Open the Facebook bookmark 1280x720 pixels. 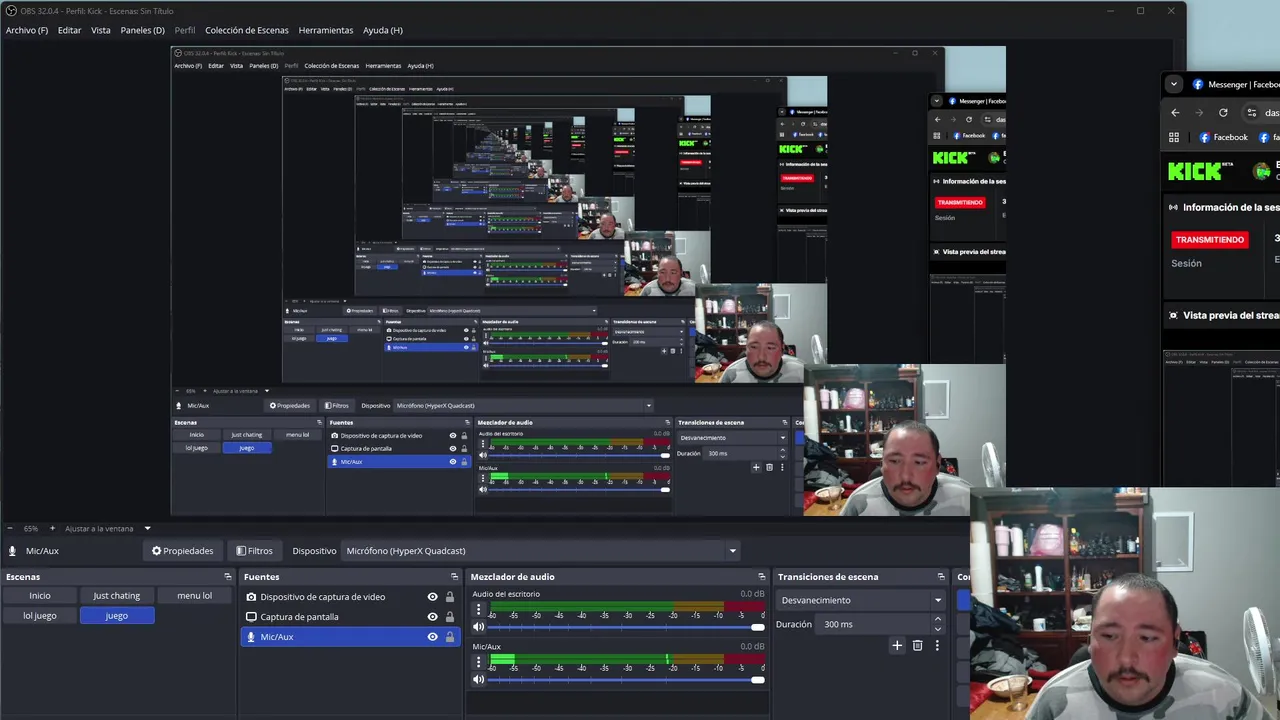[1224, 137]
